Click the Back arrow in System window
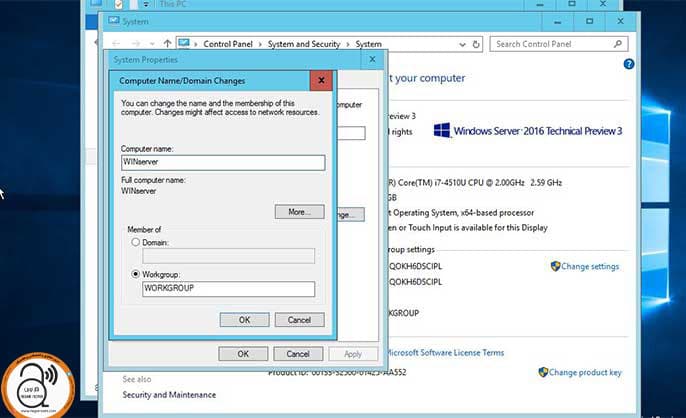The height and width of the screenshot is (418, 686). tap(116, 43)
